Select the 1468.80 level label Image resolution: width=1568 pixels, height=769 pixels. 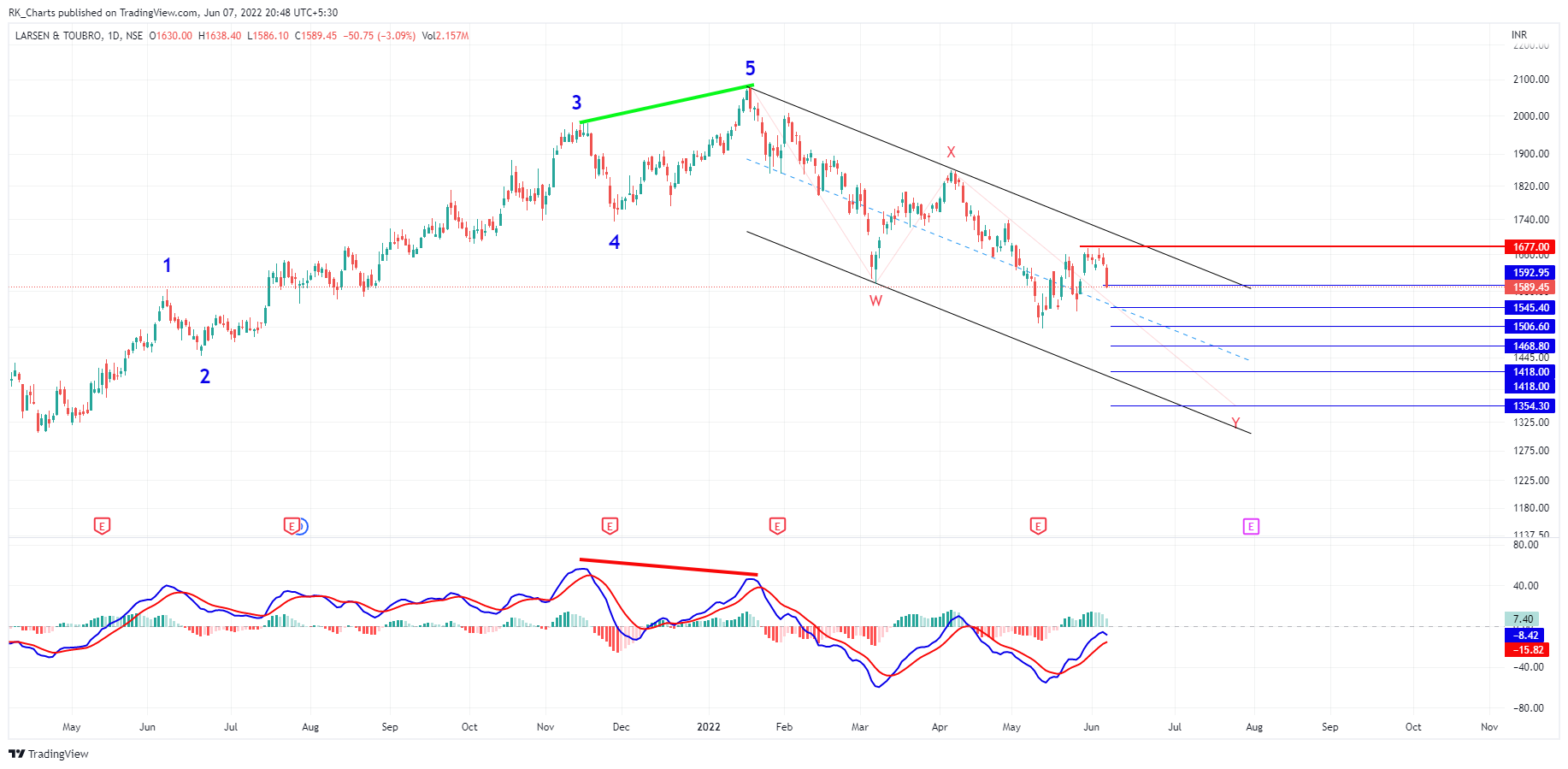1530,346
